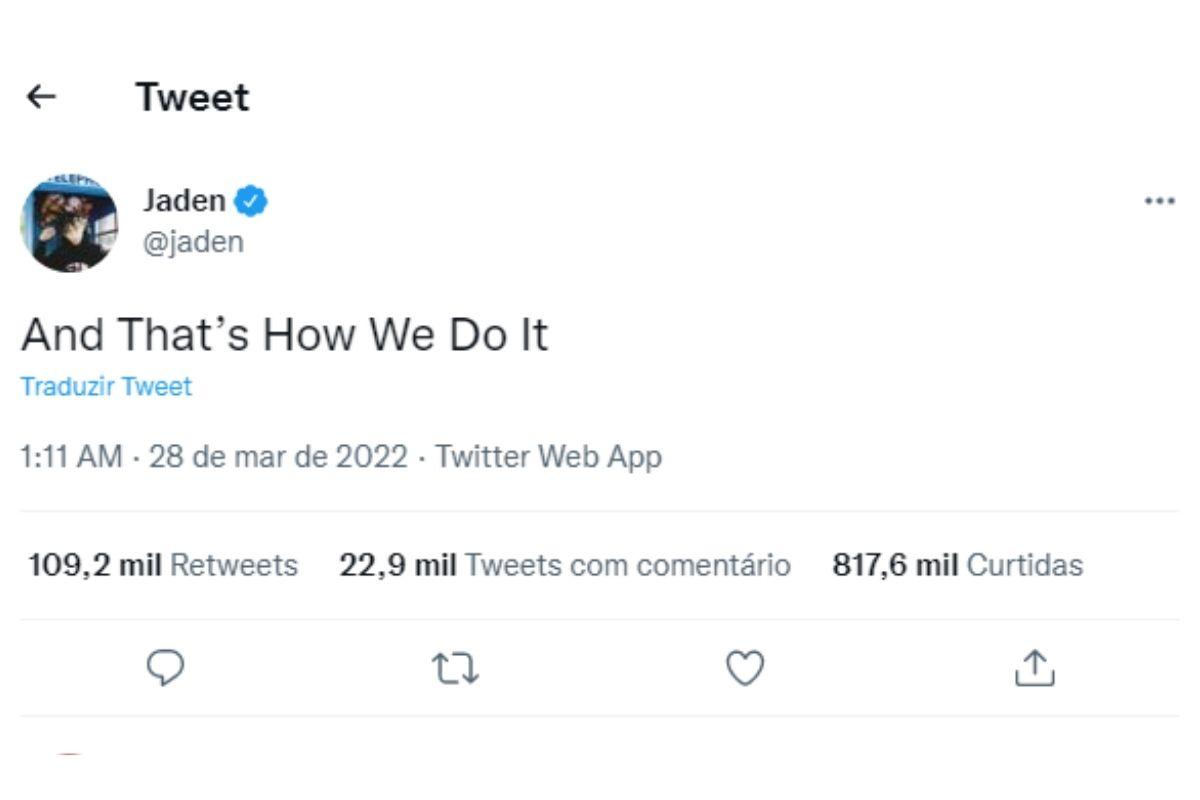The image size is (1200, 800).
Task: Open Jaden's profile picture
Action: tap(69, 223)
